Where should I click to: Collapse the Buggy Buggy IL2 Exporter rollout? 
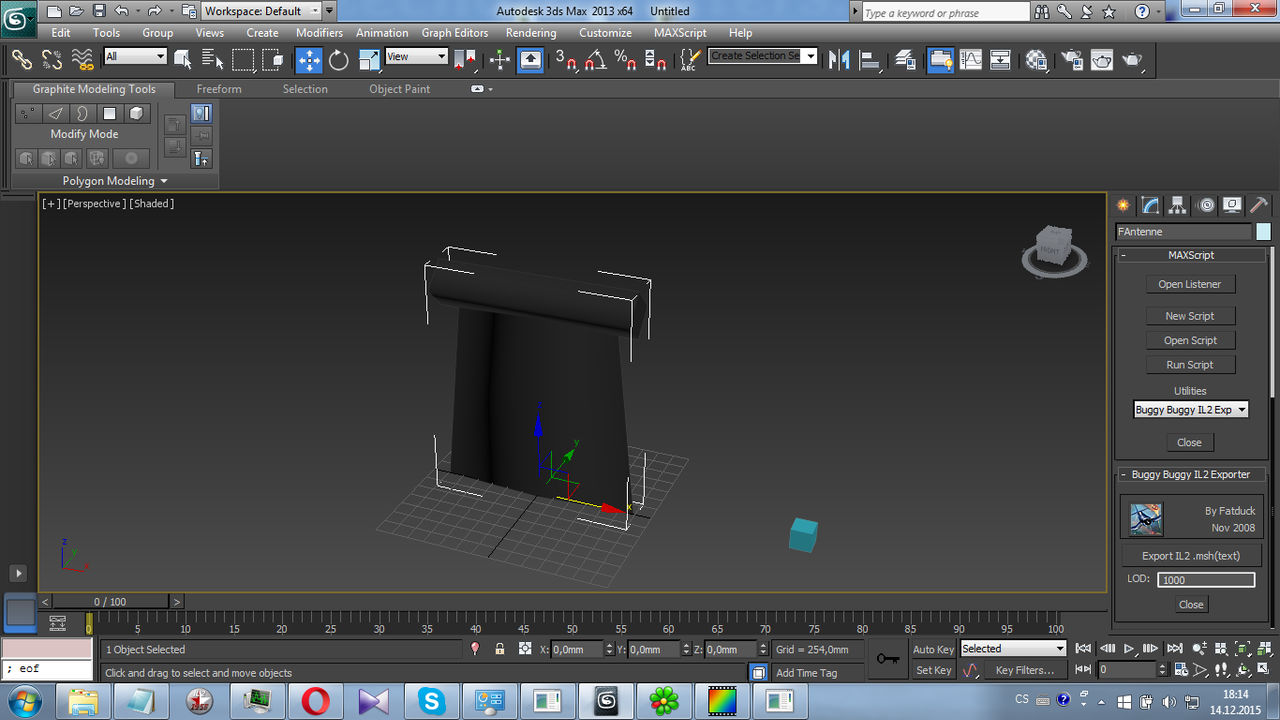click(x=1190, y=474)
